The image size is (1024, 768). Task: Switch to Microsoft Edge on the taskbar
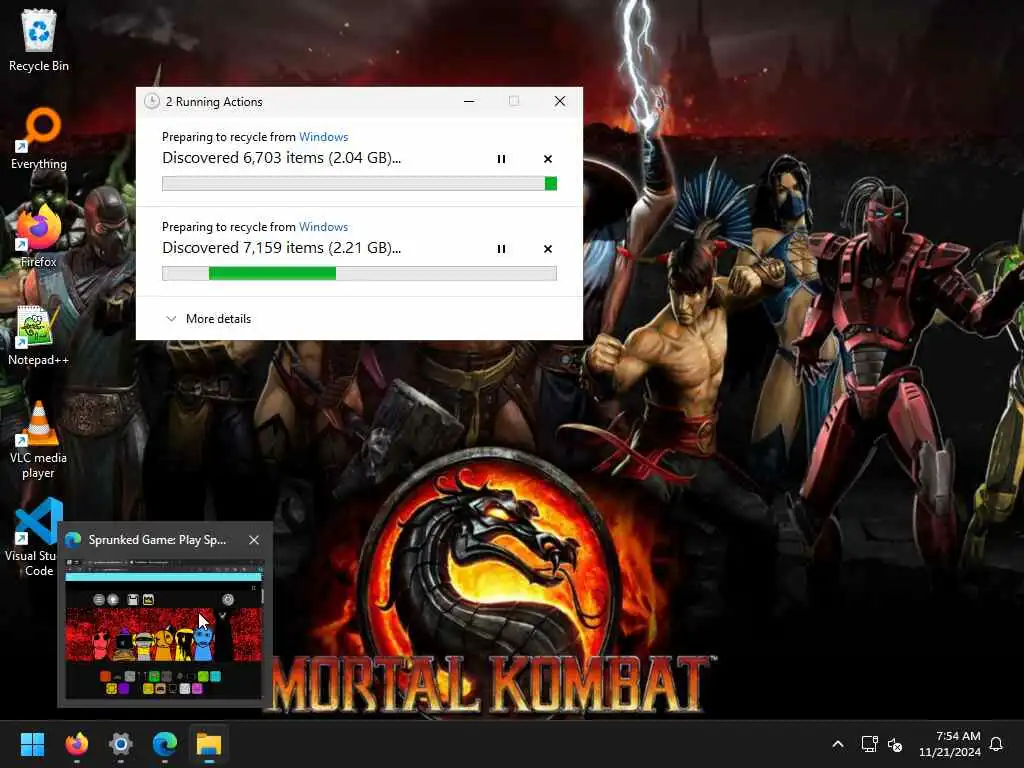(x=165, y=744)
